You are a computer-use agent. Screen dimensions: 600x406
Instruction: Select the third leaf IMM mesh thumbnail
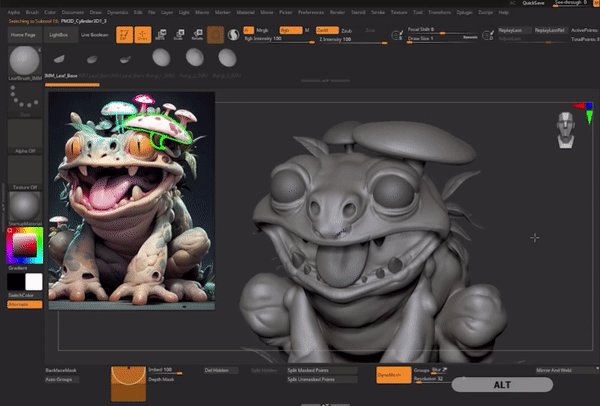[x=125, y=59]
